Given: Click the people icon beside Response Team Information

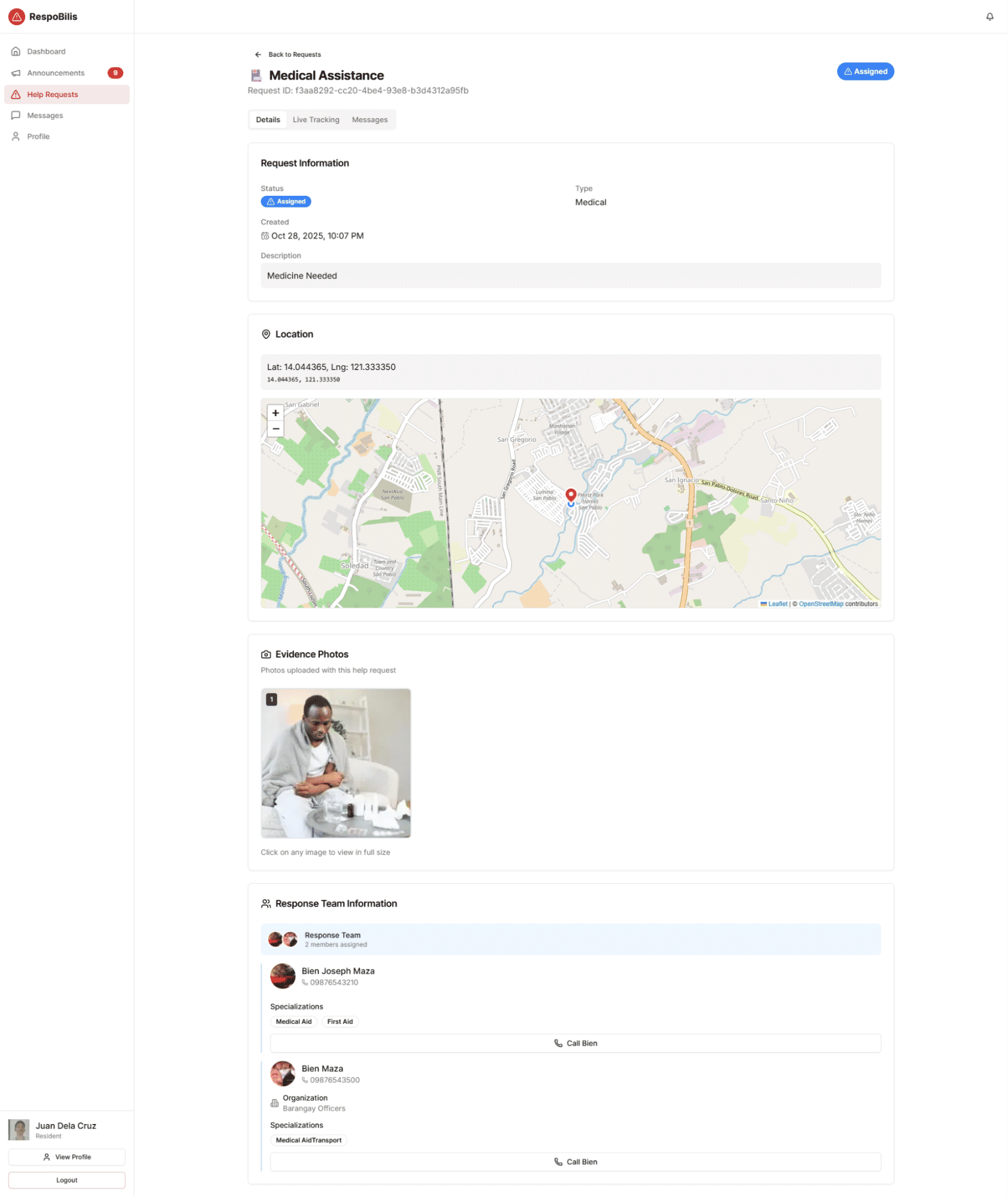Looking at the screenshot, I should click(x=266, y=904).
